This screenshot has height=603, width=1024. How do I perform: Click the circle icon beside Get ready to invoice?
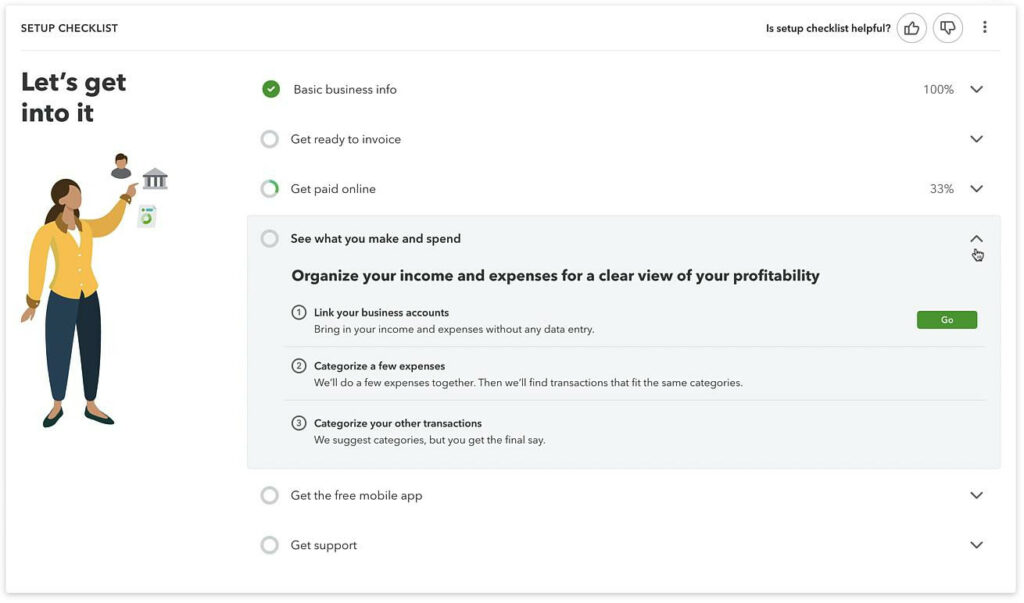(270, 138)
